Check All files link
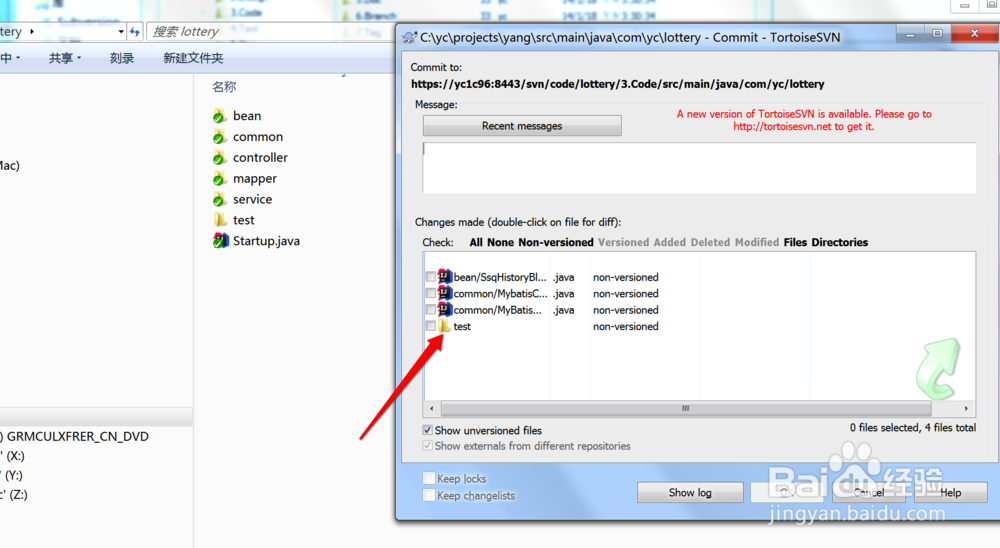This screenshot has width=1000, height=548. click(x=476, y=242)
